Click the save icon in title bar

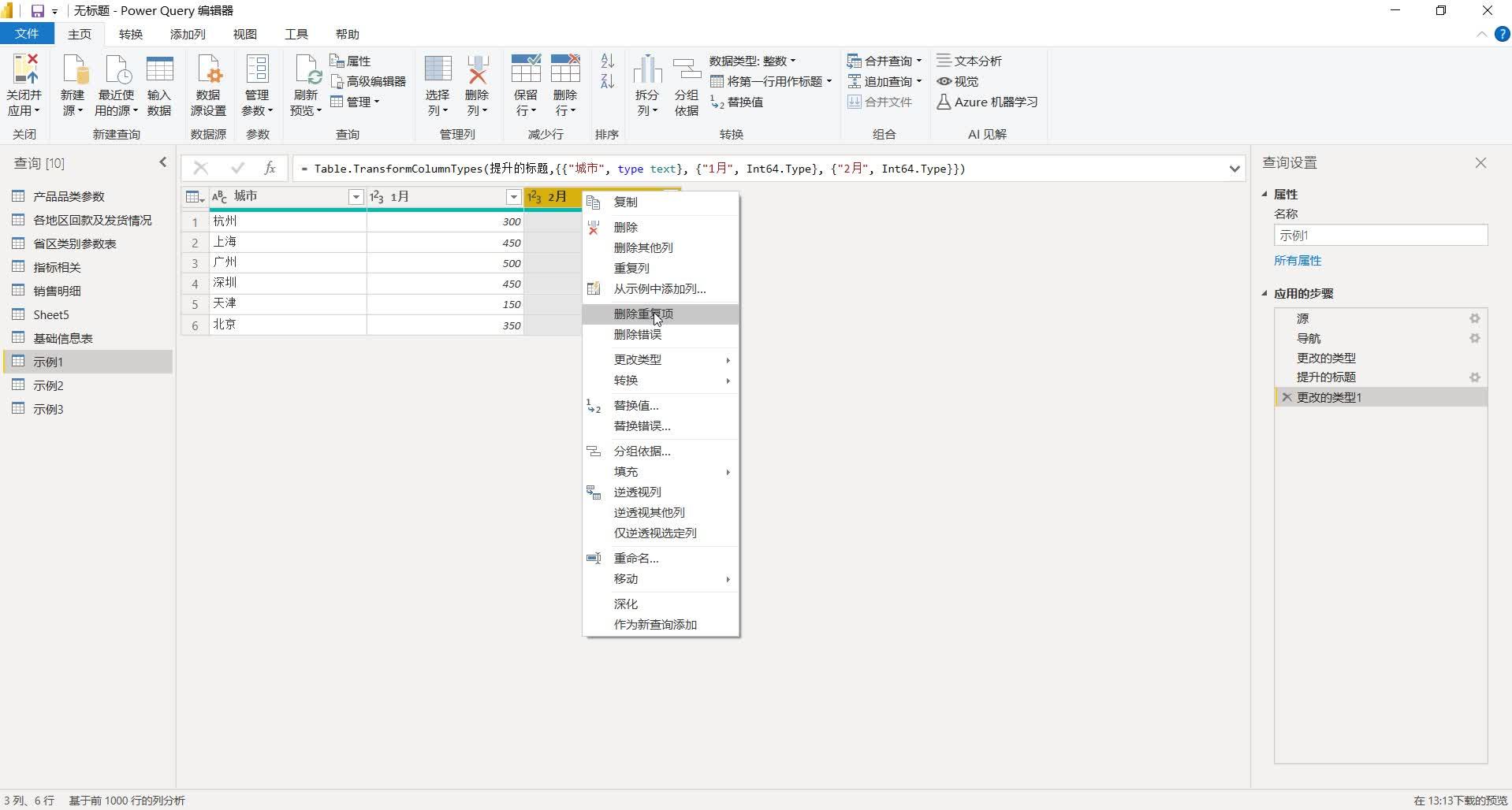37,11
